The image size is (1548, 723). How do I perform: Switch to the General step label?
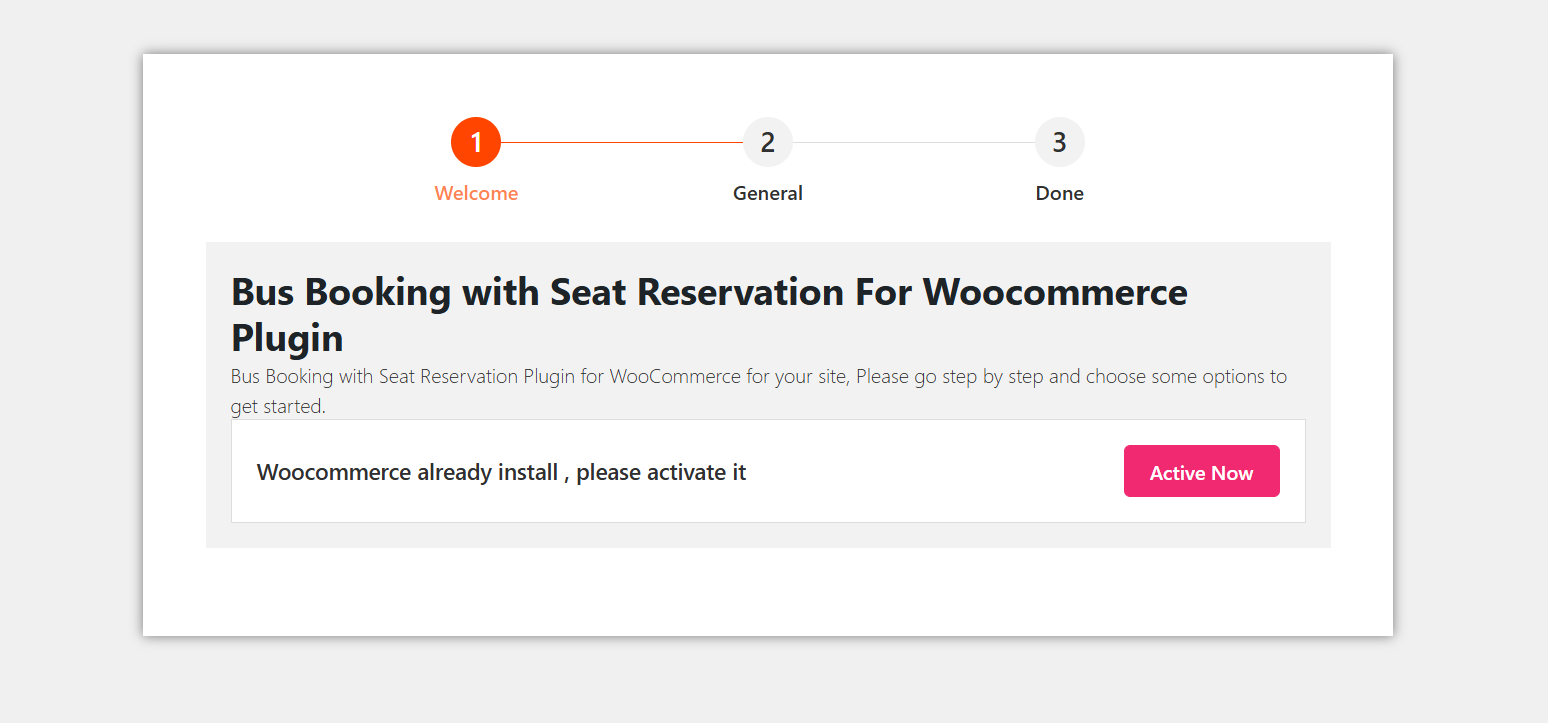pos(768,193)
